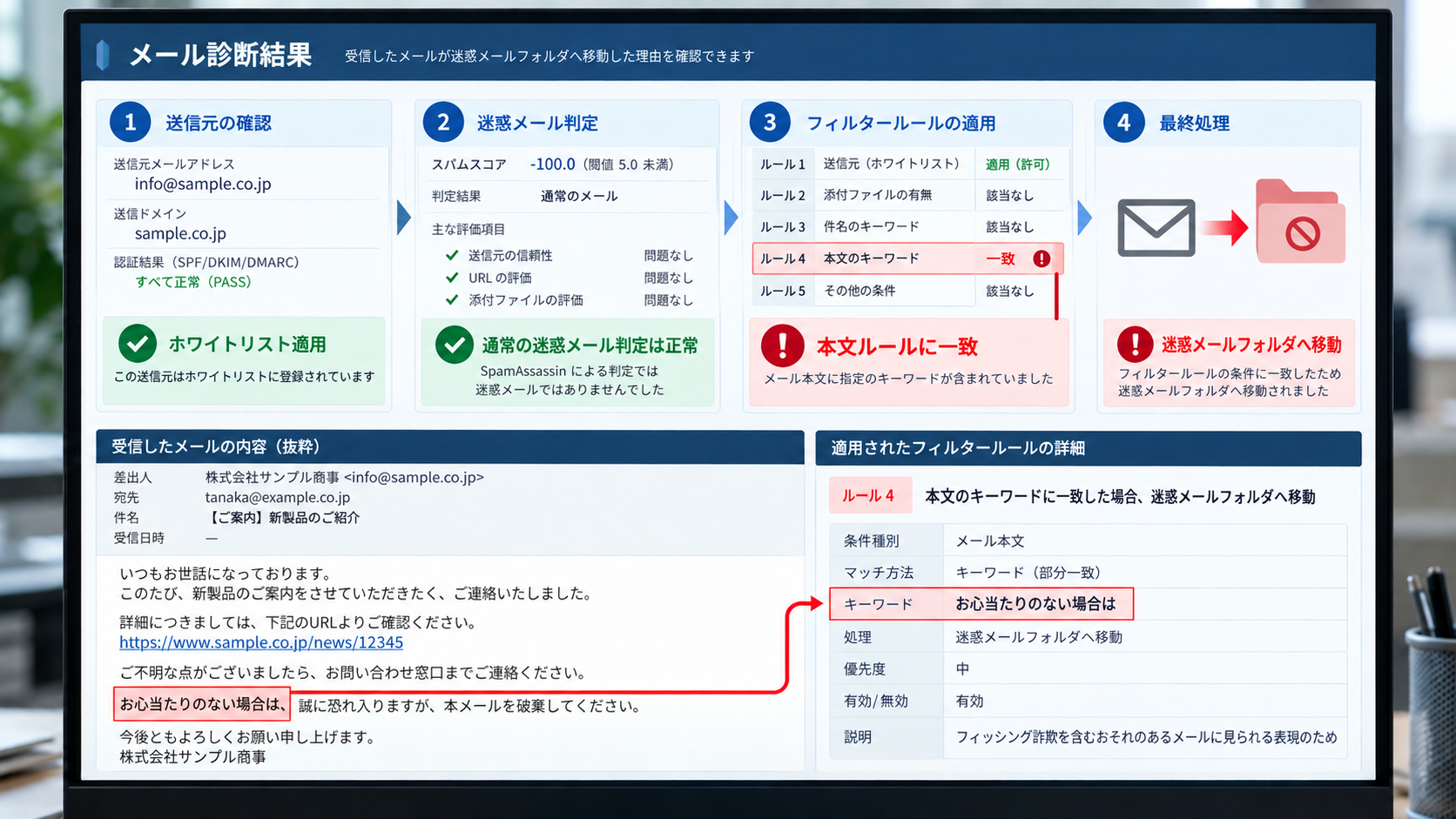The image size is (1456, 819).
Task: Click the 説明 text about フィッシング詐欺
Action: pyautogui.click(x=1146, y=736)
